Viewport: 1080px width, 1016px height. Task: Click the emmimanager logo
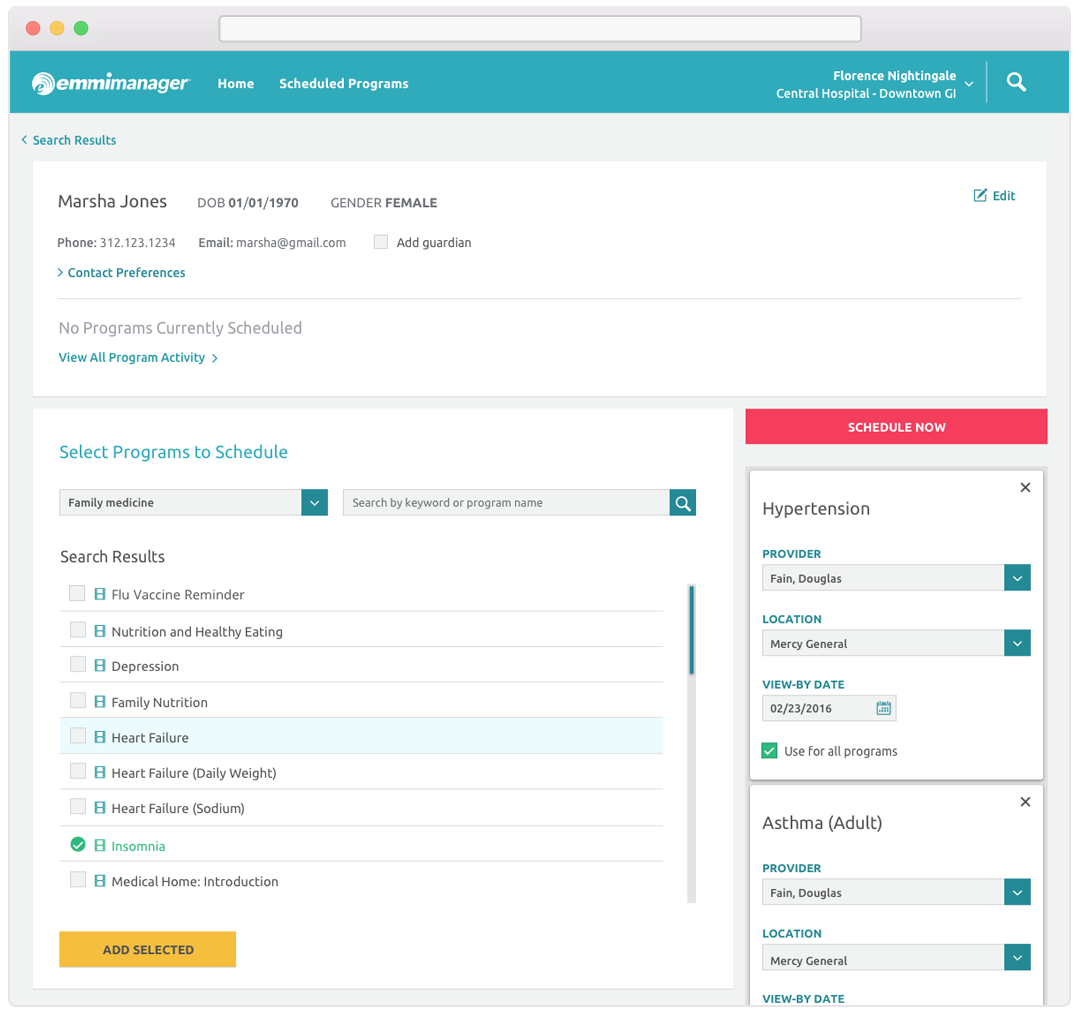[x=110, y=84]
